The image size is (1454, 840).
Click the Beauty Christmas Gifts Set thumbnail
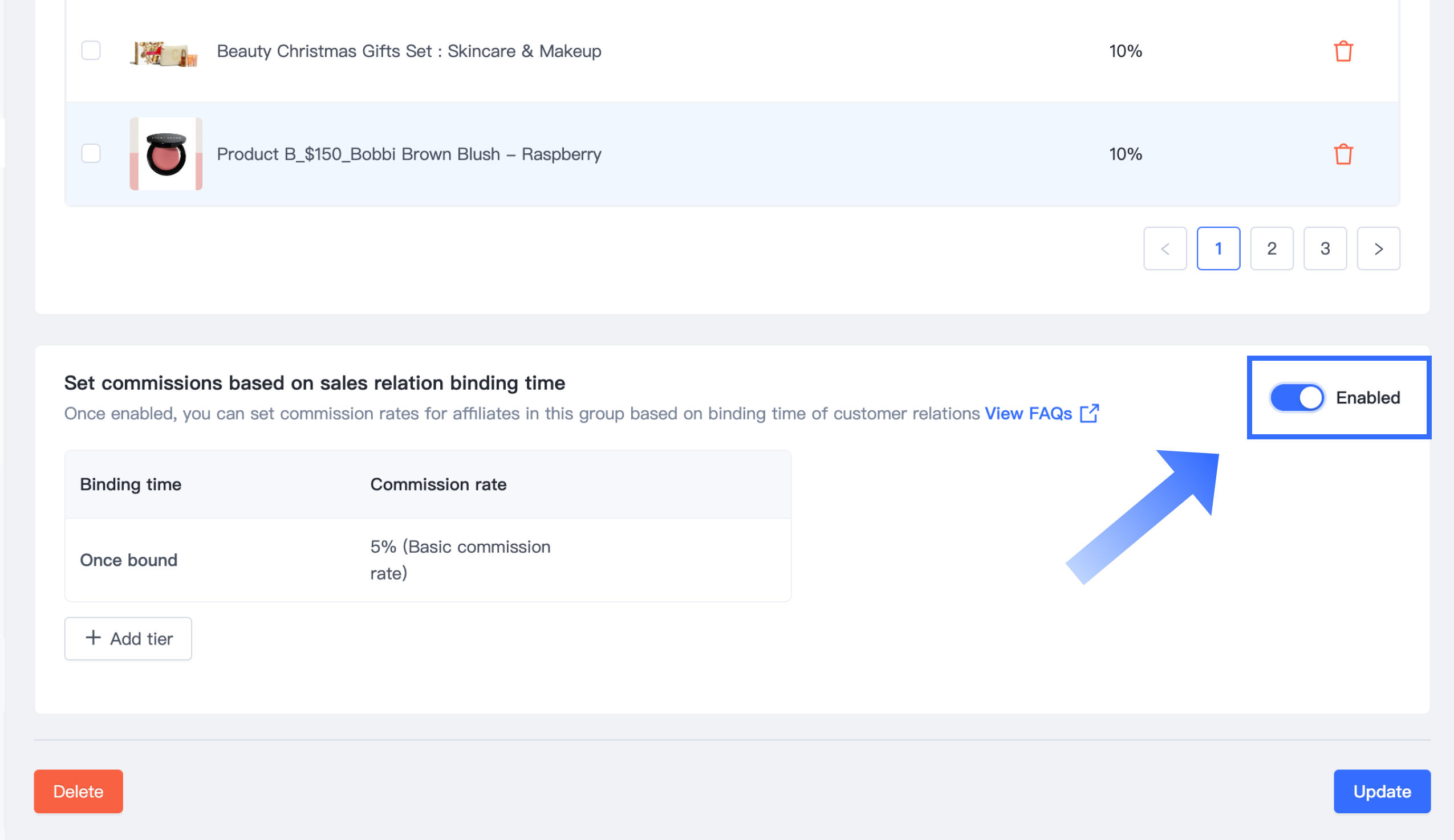click(x=165, y=53)
